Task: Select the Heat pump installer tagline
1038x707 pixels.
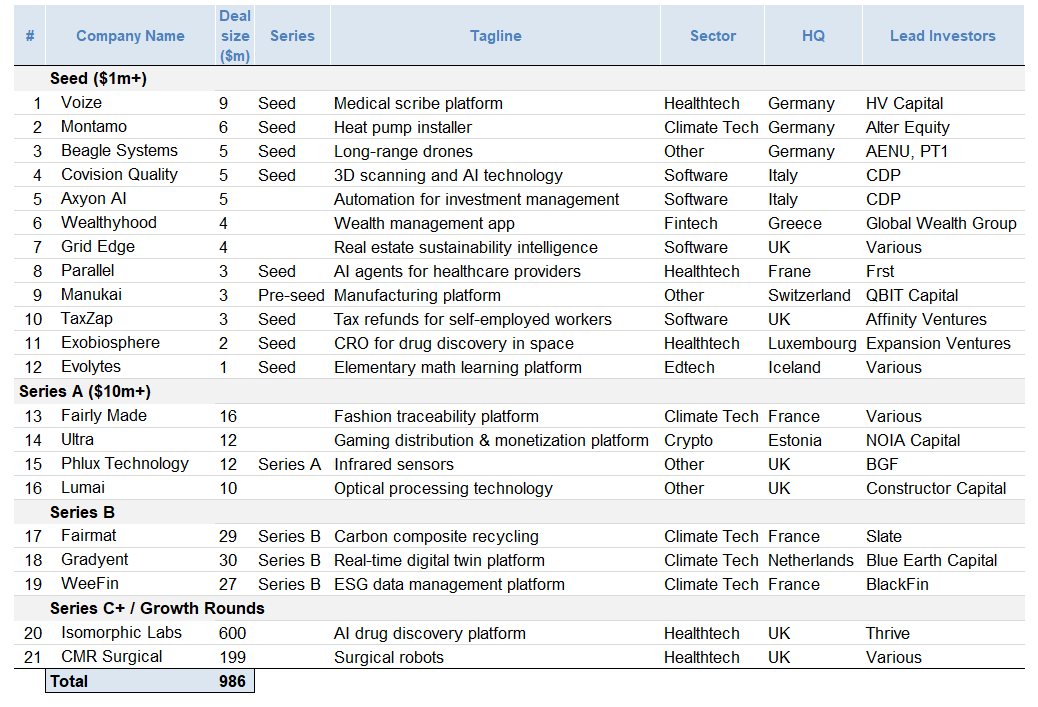Action: (403, 127)
